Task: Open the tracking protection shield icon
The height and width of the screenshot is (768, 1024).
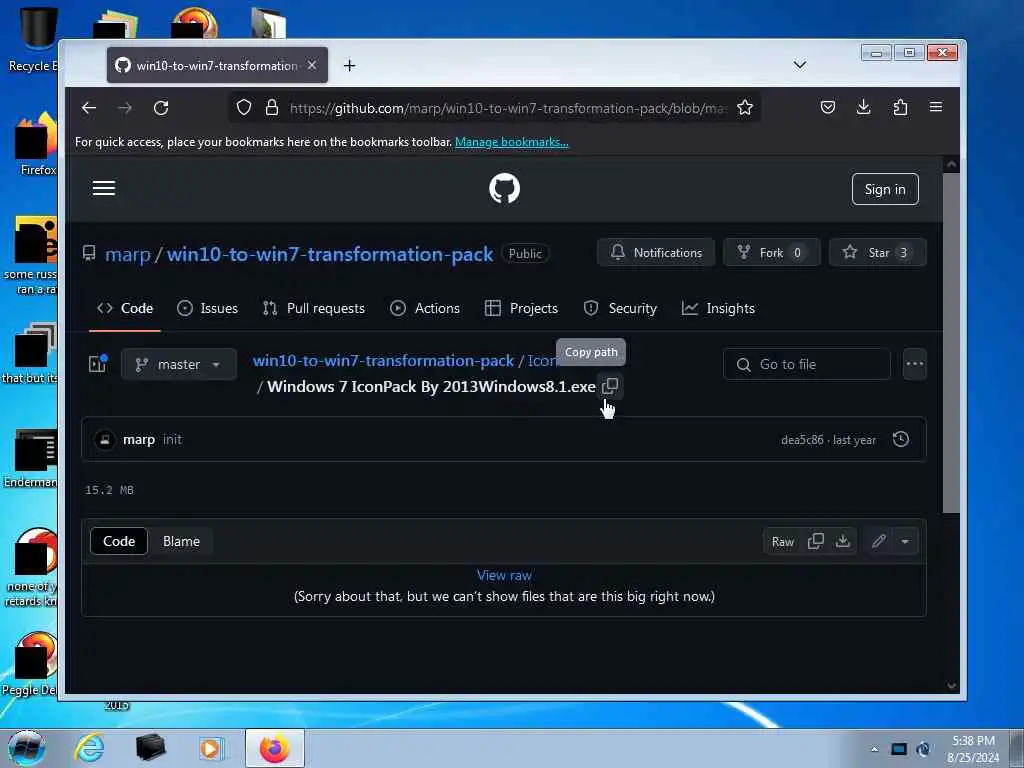Action: tap(244, 108)
